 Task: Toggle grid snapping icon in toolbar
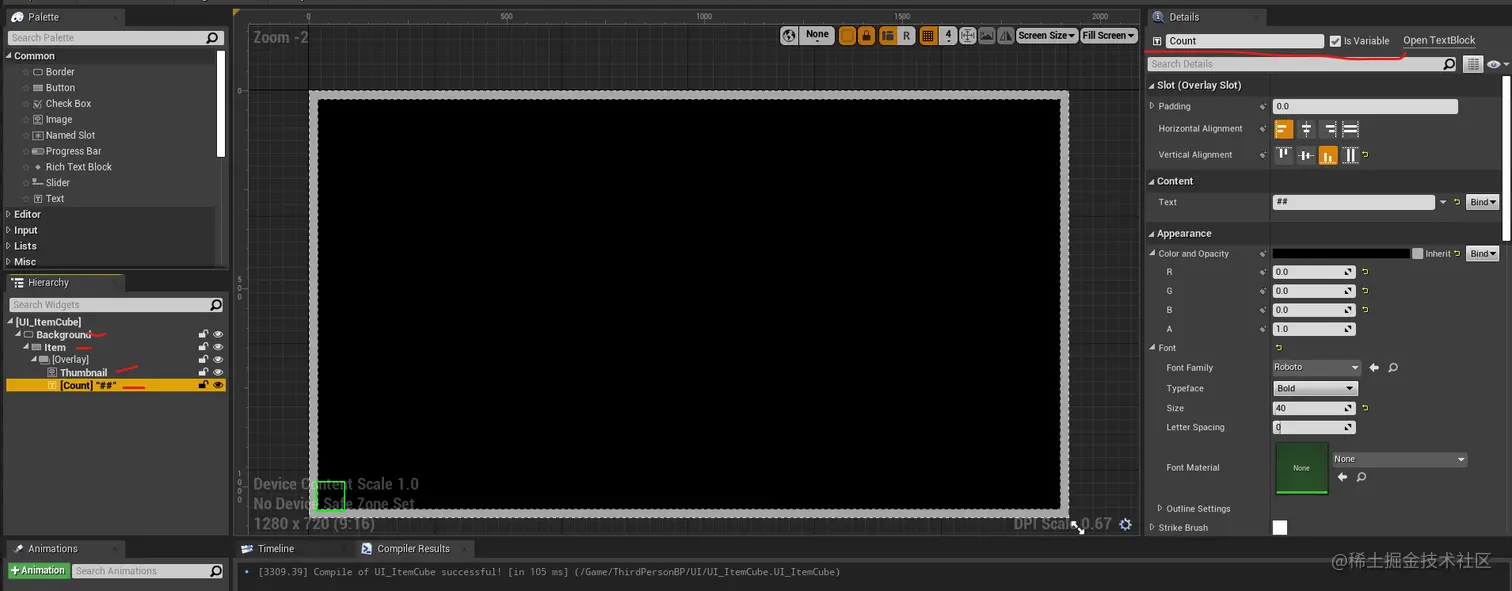coord(928,35)
